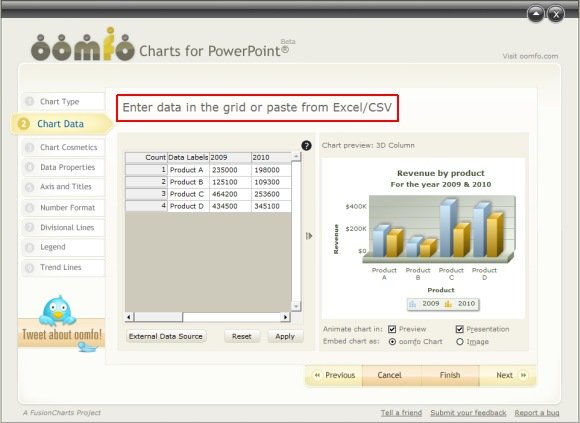The height and width of the screenshot is (423, 580).
Task: Click the 2010 legend icon
Action: click(448, 304)
